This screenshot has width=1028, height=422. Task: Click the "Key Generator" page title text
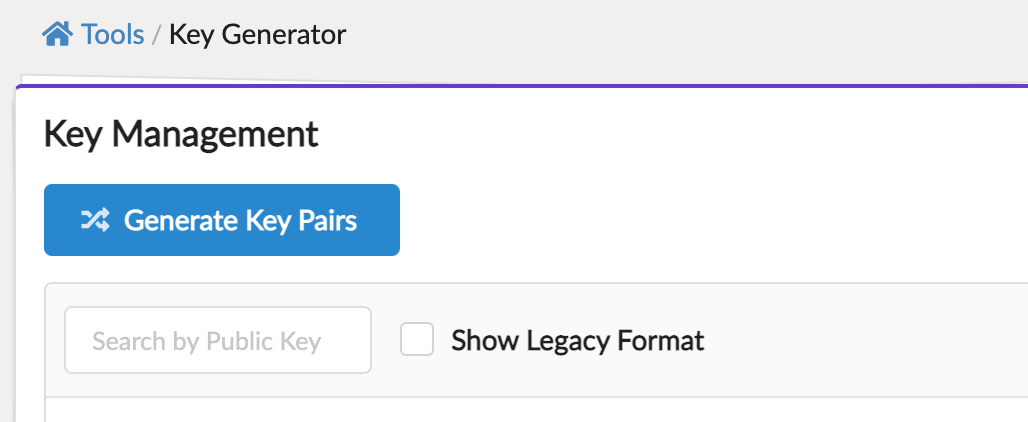257,35
